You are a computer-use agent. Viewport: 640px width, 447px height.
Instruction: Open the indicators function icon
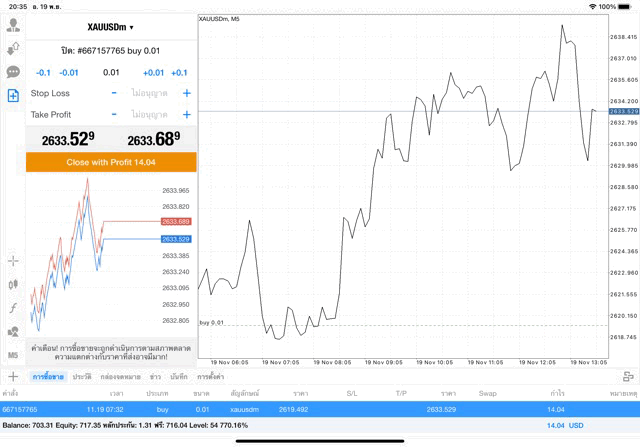tap(13, 308)
